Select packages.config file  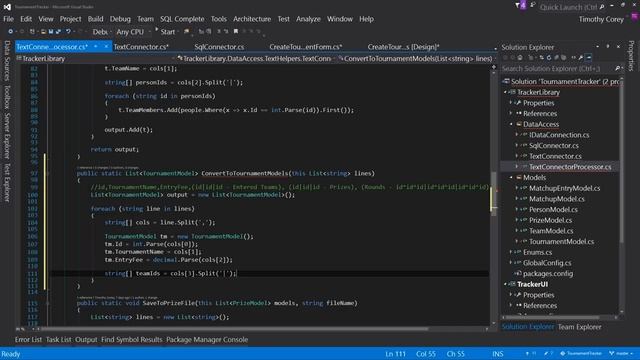pos(548,273)
